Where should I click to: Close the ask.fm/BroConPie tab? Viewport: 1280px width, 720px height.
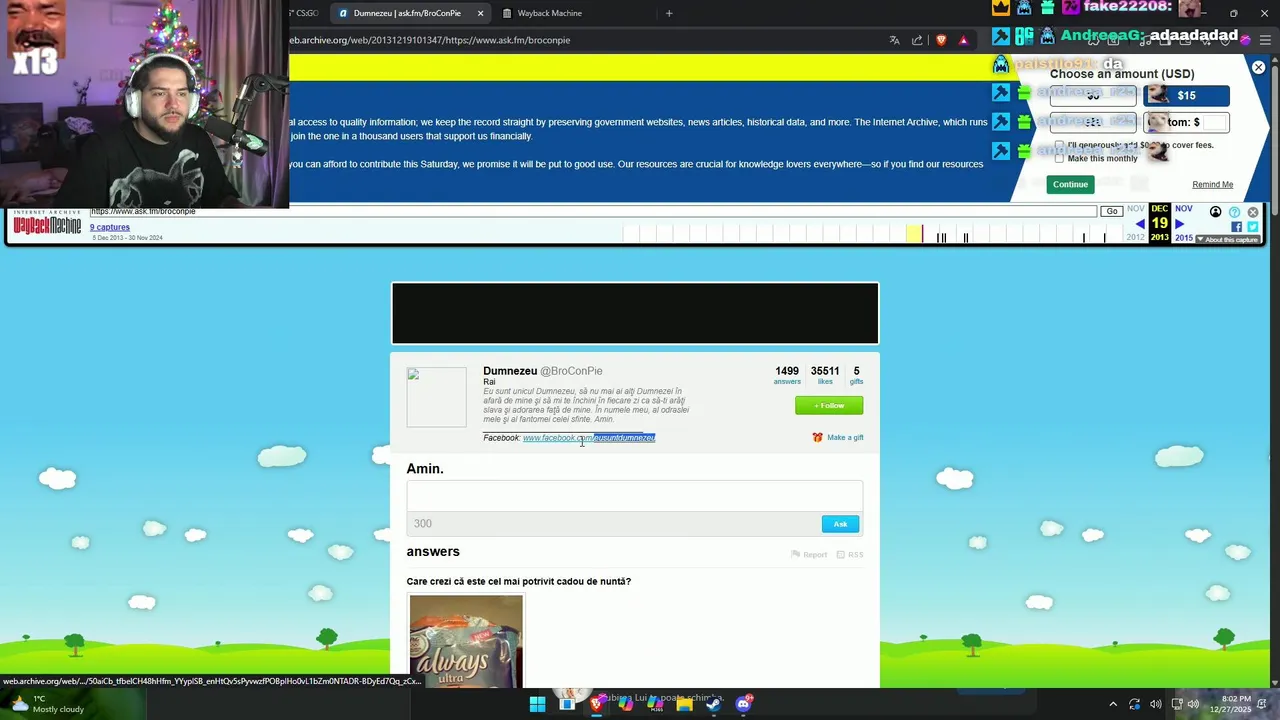(x=480, y=13)
